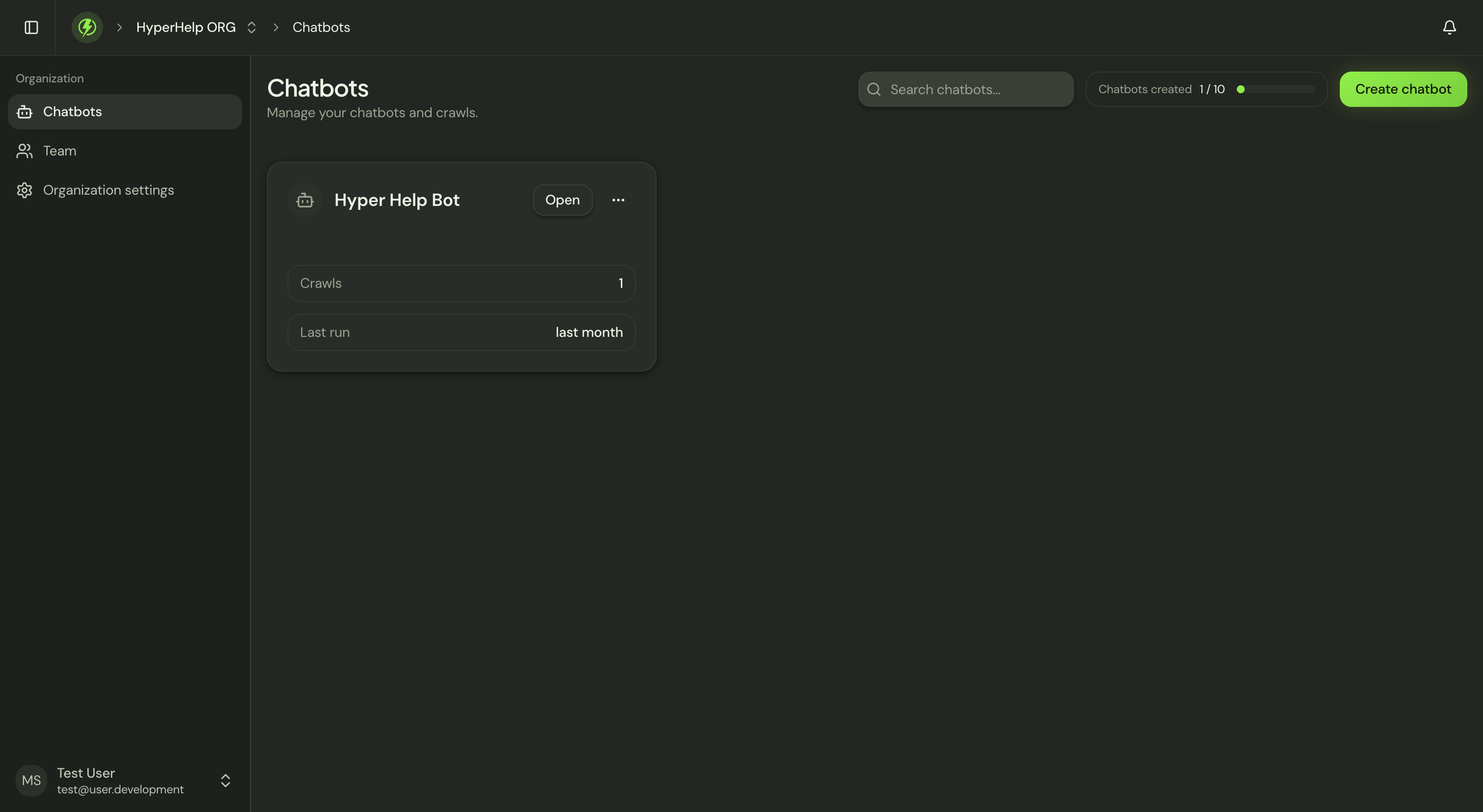The height and width of the screenshot is (812, 1483).
Task: Click the chatbots created progress bar
Action: point(1275,89)
